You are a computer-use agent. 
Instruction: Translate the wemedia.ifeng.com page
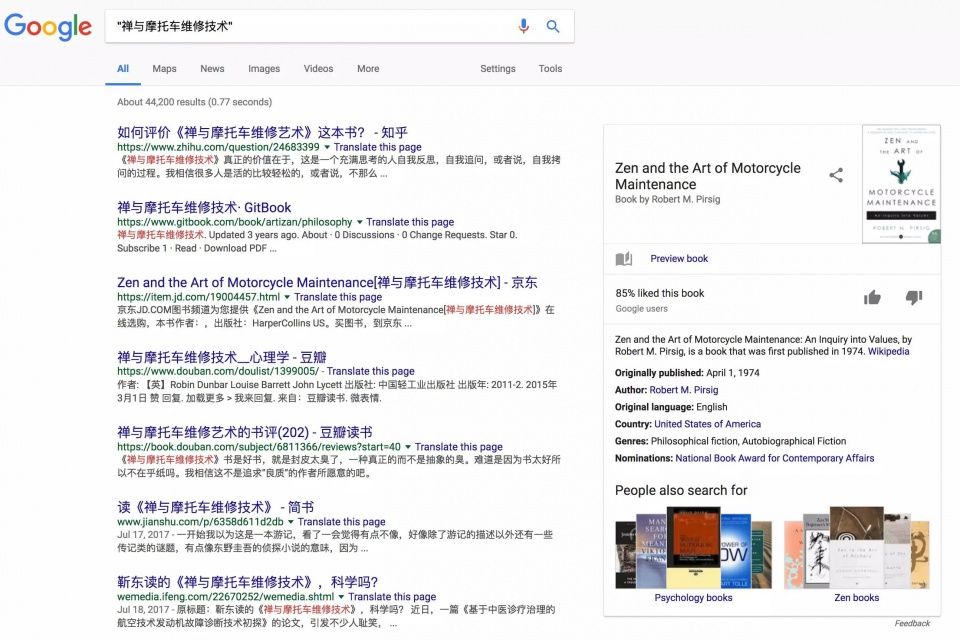click(x=392, y=596)
